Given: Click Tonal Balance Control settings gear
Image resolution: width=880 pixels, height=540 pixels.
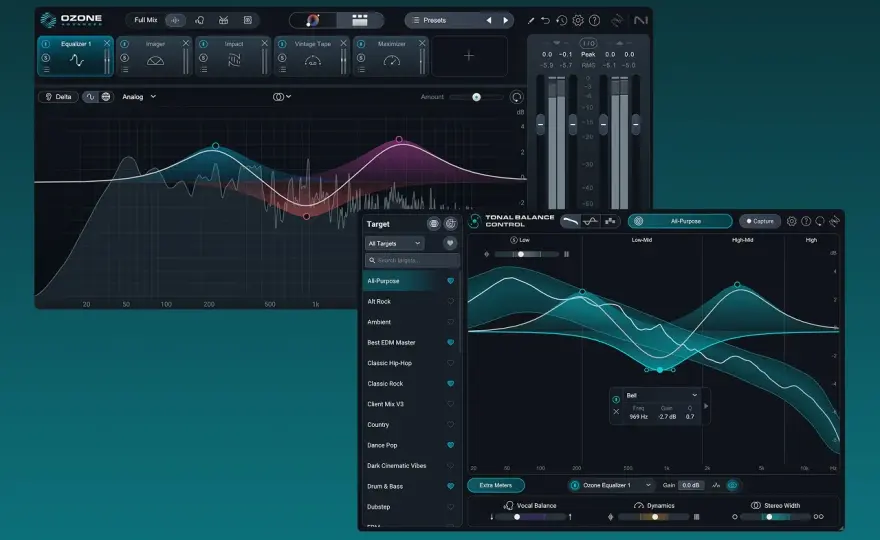Looking at the screenshot, I should (x=791, y=221).
